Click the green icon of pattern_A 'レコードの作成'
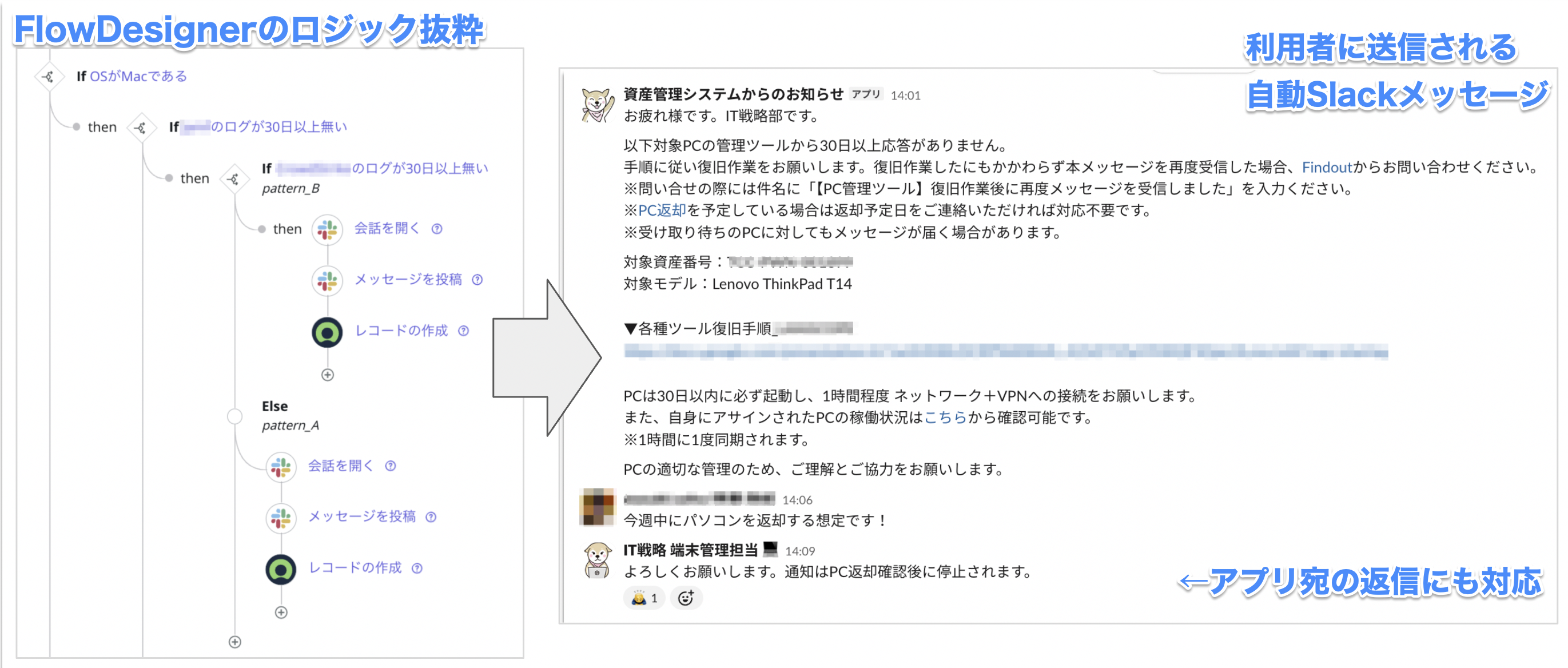Image resolution: width=1568 pixels, height=668 pixels. [x=281, y=570]
